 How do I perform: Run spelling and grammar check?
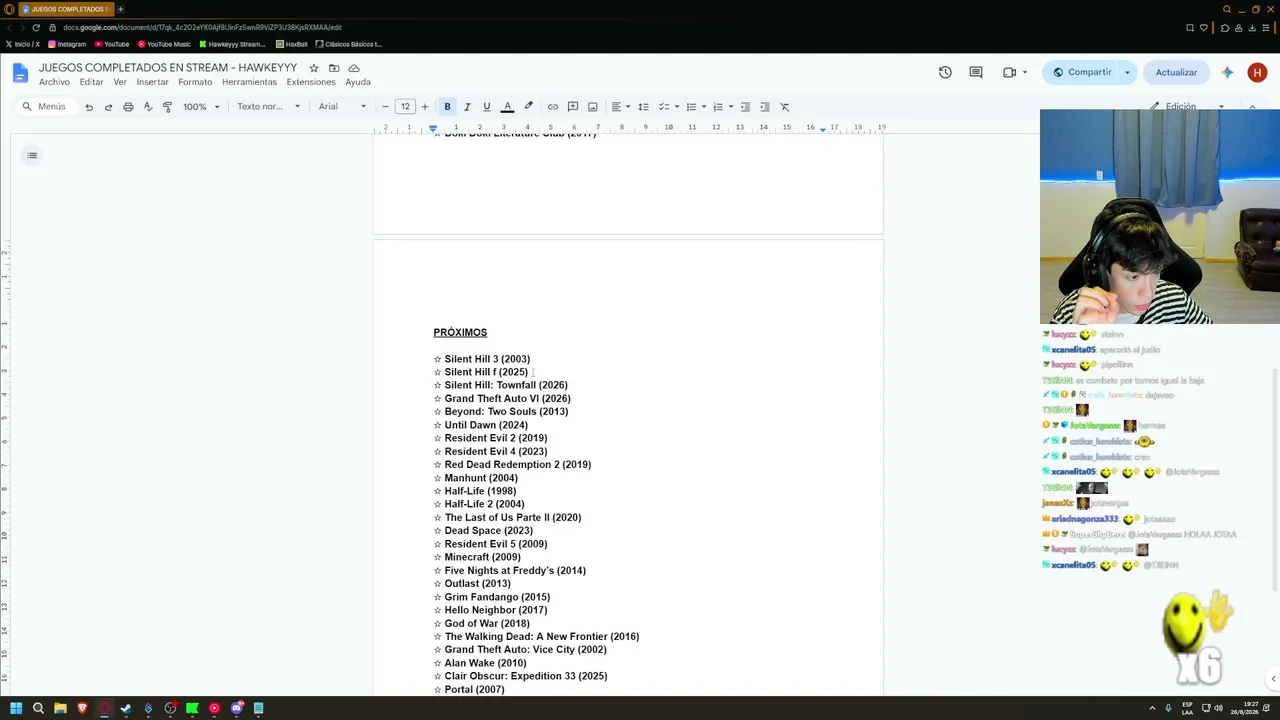click(x=148, y=107)
